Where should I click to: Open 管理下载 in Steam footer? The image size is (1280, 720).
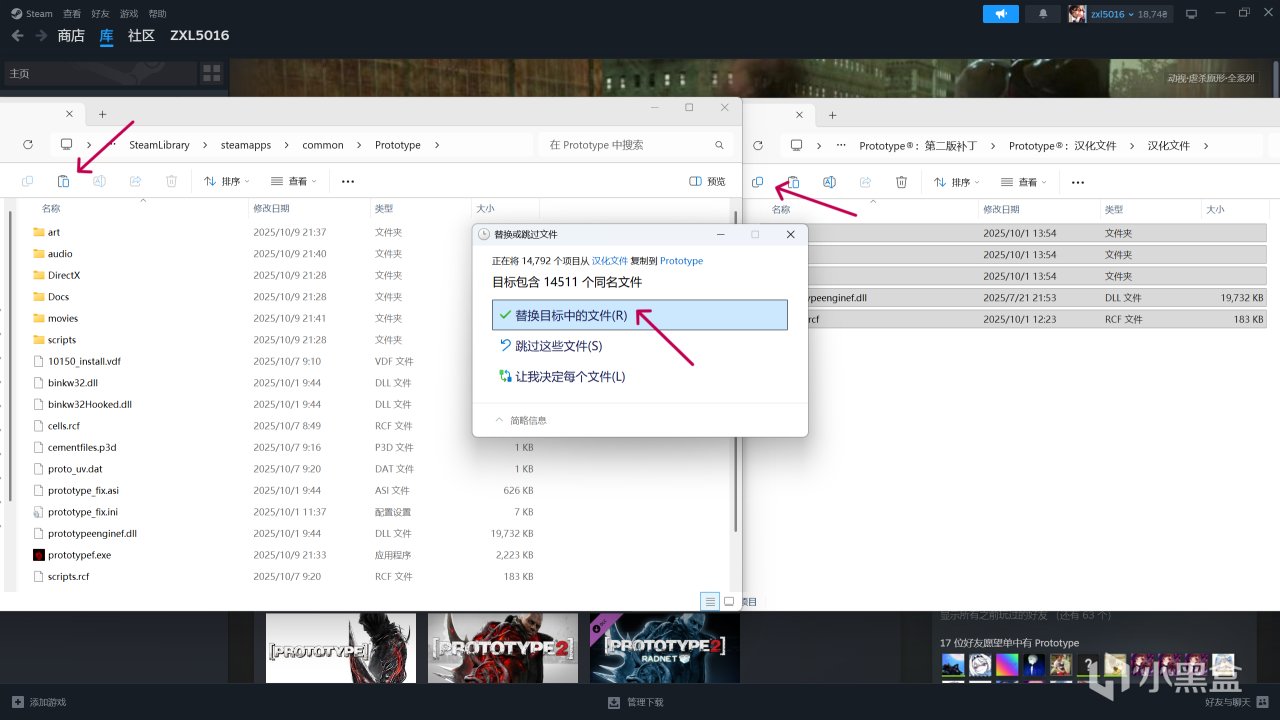click(636, 702)
